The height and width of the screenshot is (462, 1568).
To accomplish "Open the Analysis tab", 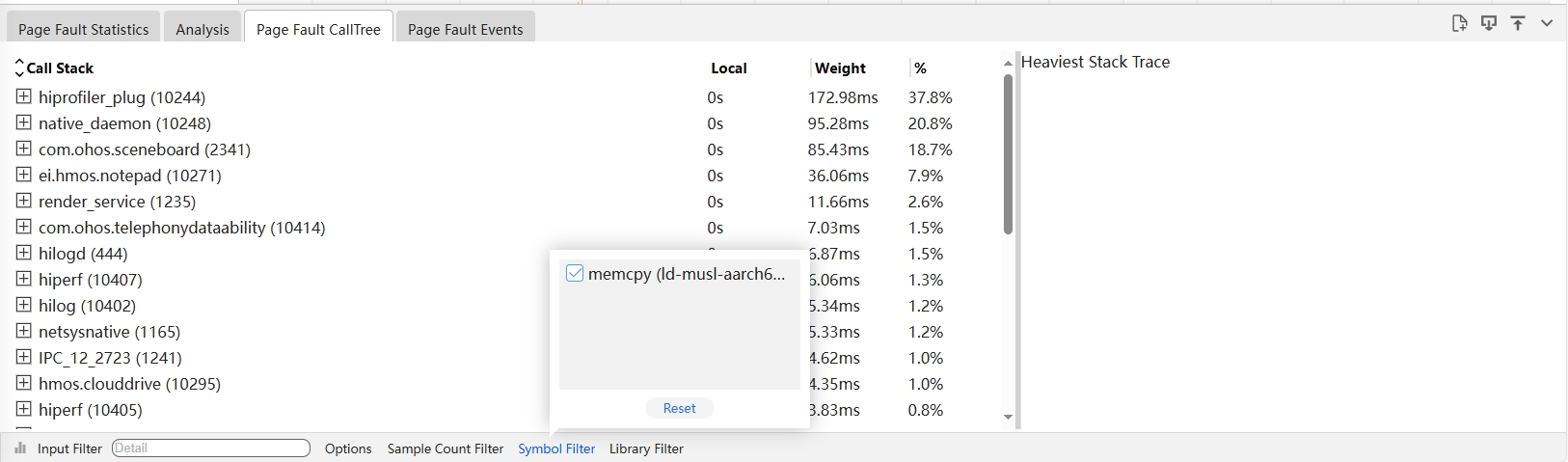I will [x=203, y=29].
